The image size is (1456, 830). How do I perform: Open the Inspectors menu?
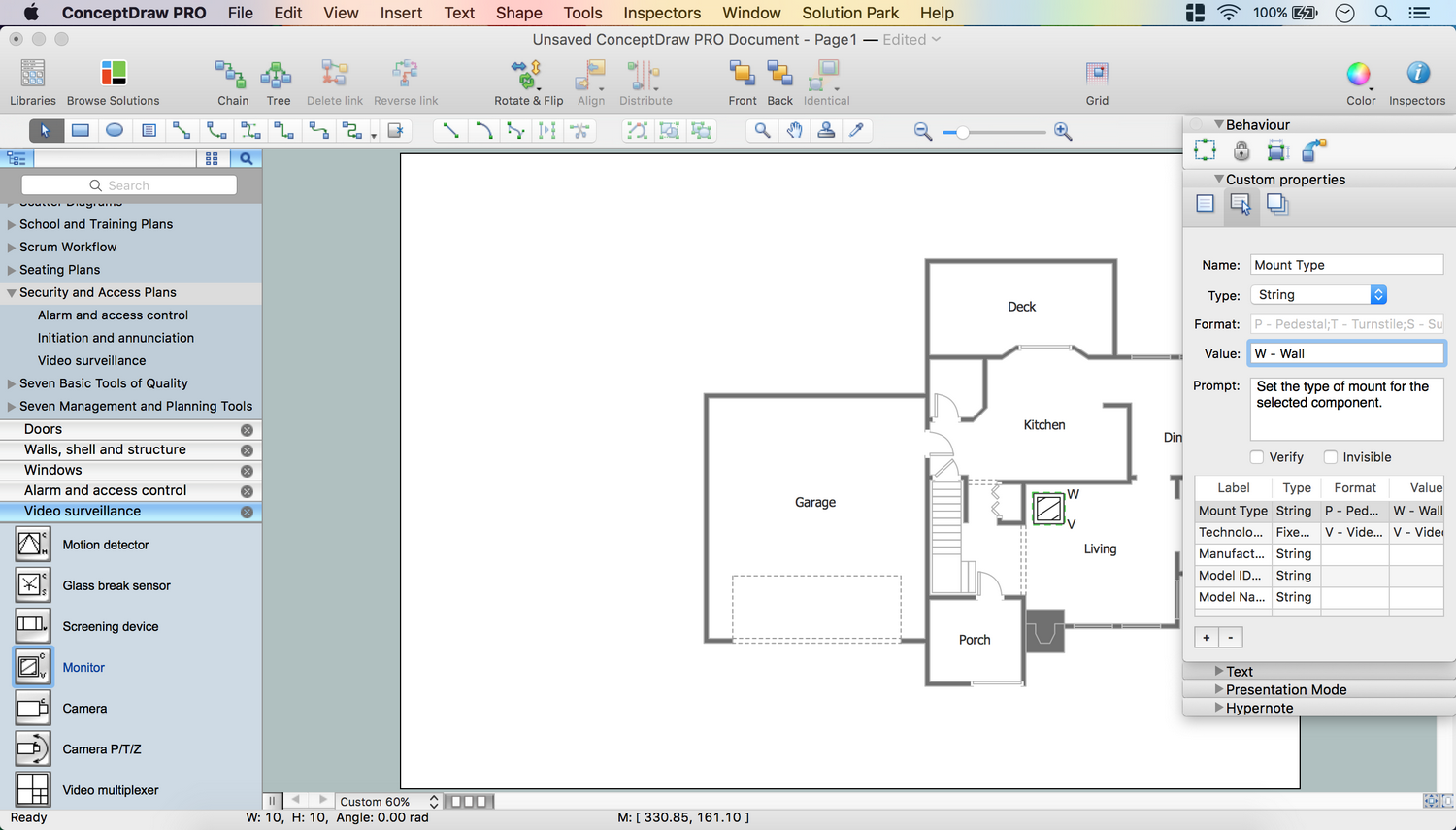click(x=662, y=13)
